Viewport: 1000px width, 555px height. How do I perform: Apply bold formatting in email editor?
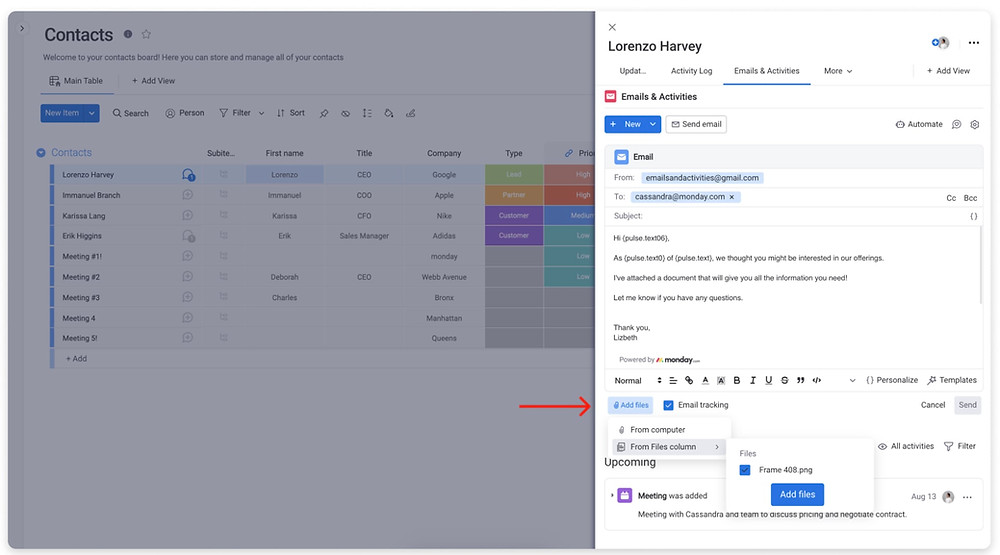pyautogui.click(x=737, y=380)
